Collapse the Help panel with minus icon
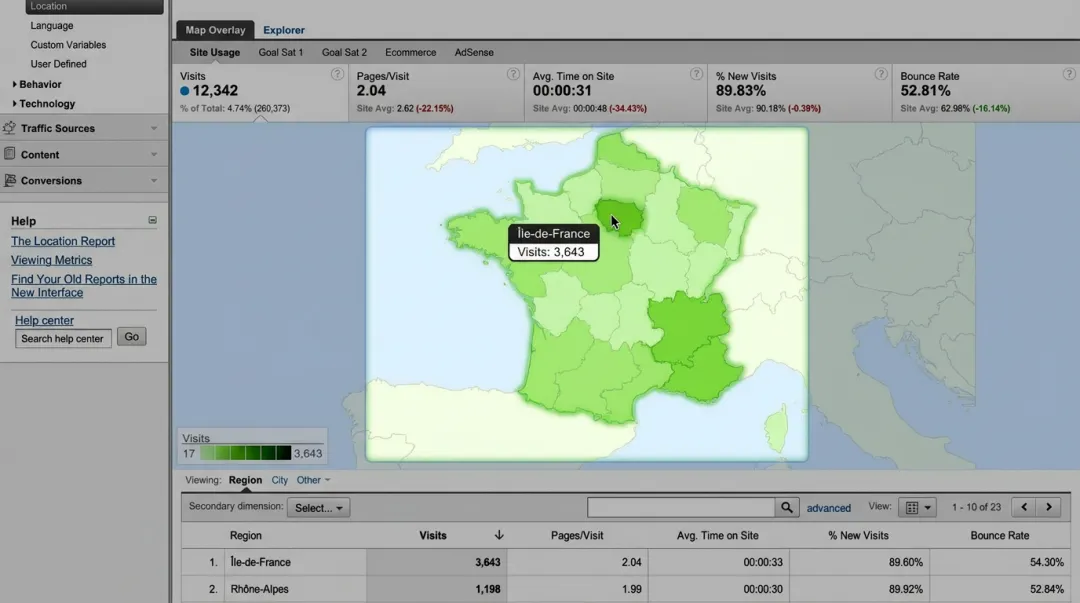 [152, 221]
